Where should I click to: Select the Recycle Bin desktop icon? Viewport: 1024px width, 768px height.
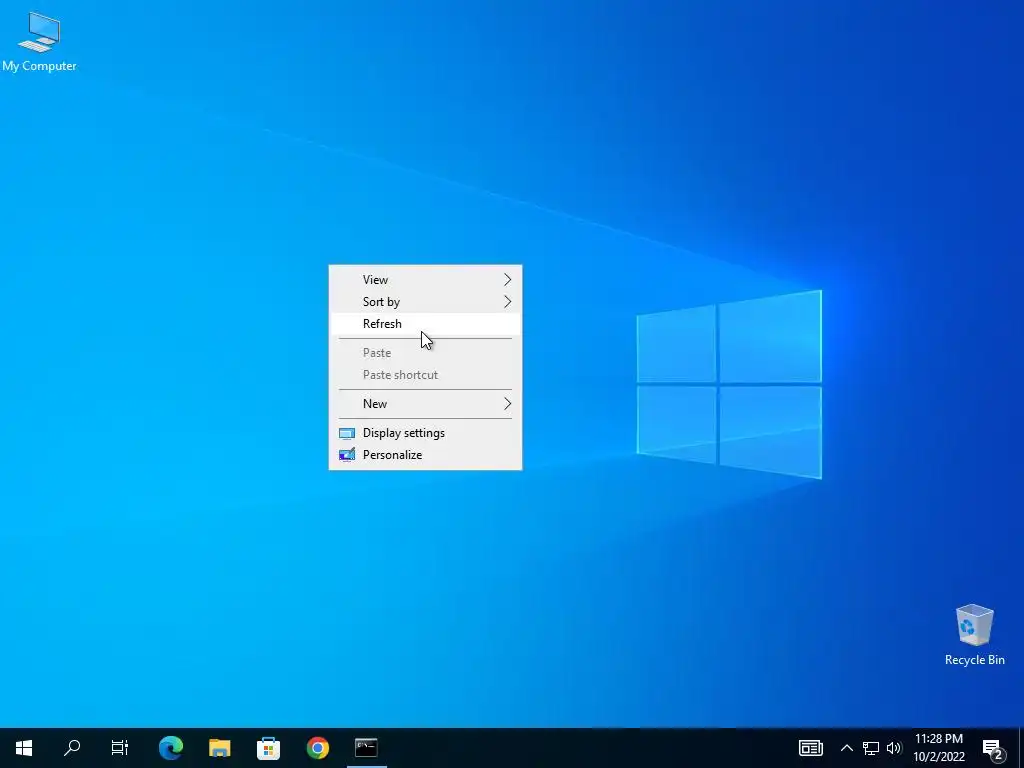(974, 635)
